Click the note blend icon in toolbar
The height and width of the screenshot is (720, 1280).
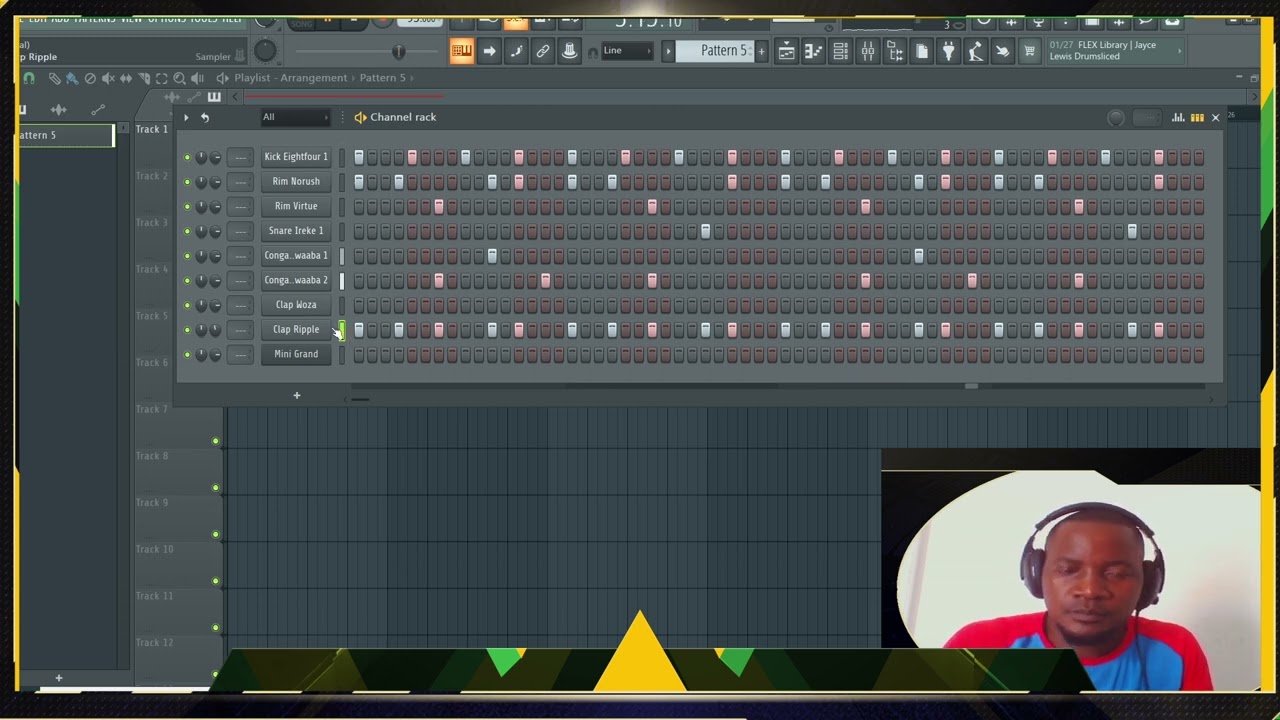pyautogui.click(x=516, y=51)
